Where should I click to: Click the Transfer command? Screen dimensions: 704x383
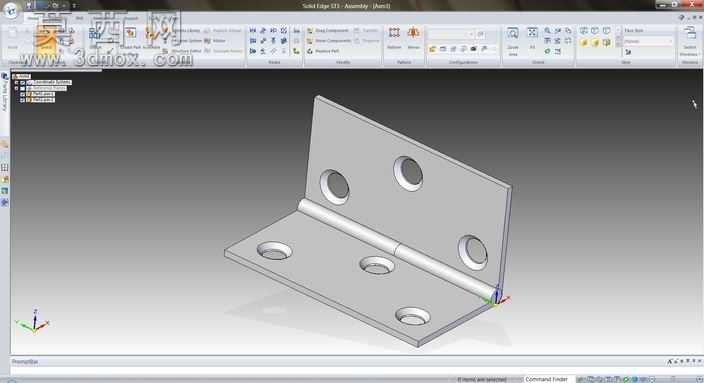(366, 31)
